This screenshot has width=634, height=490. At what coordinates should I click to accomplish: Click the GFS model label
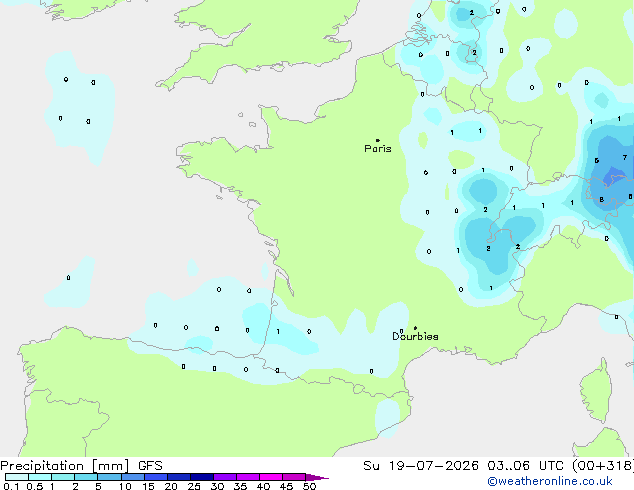coord(150,466)
